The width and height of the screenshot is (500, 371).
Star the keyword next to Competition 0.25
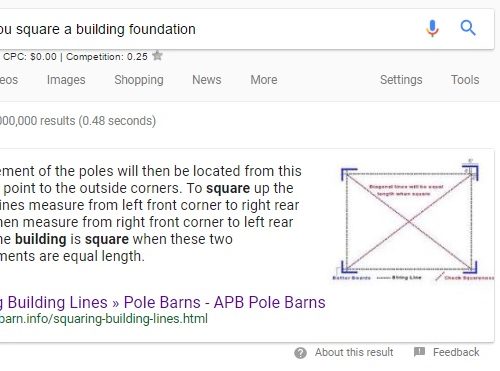coord(157,55)
